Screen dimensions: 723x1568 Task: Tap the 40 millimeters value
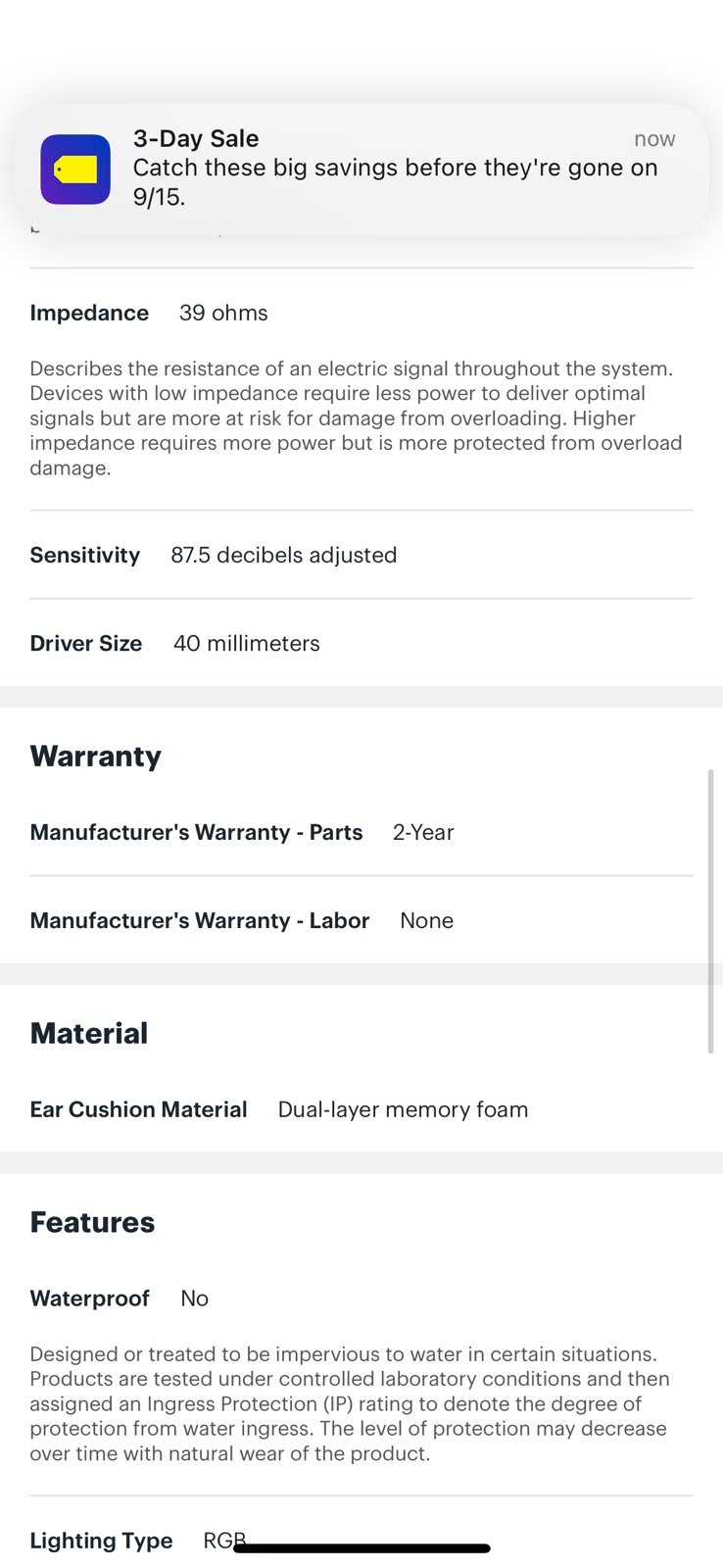tap(247, 643)
